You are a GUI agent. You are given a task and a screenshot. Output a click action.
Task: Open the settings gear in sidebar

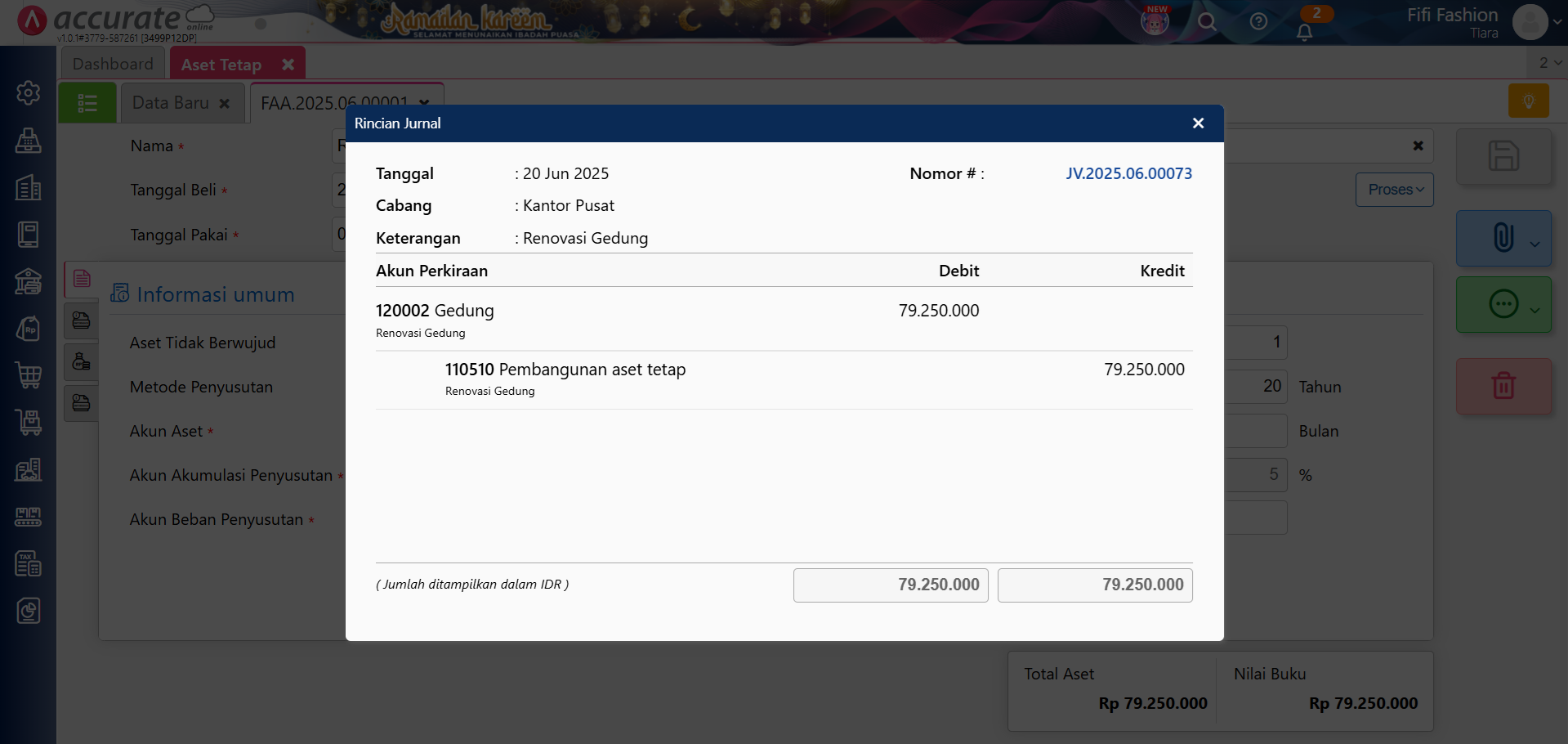(29, 93)
